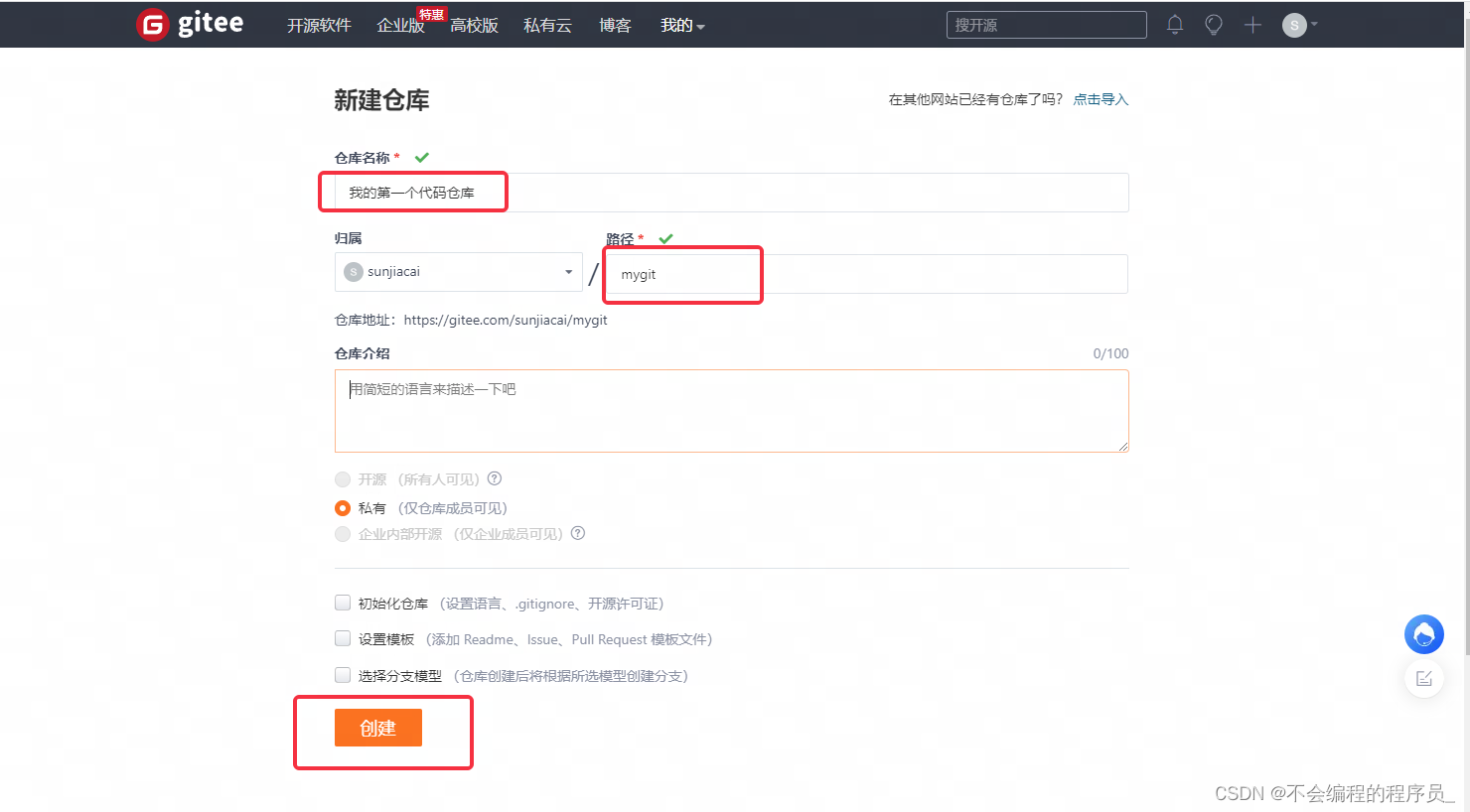Select the 开源 (所有人可见) radio option
The width and height of the screenshot is (1470, 812).
[x=343, y=479]
